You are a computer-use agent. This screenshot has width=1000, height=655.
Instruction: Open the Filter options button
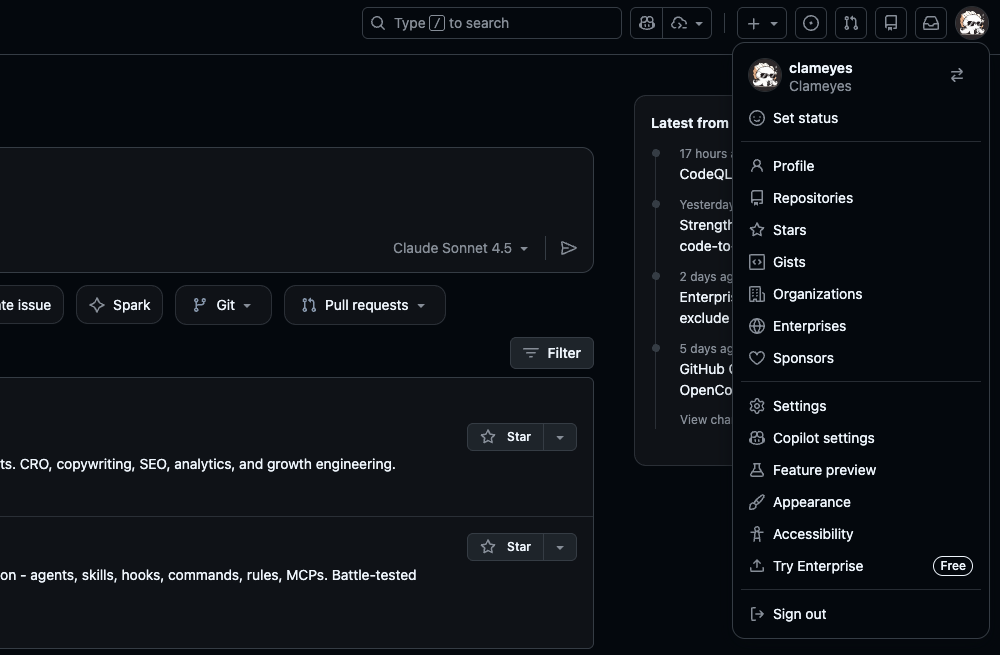point(551,353)
